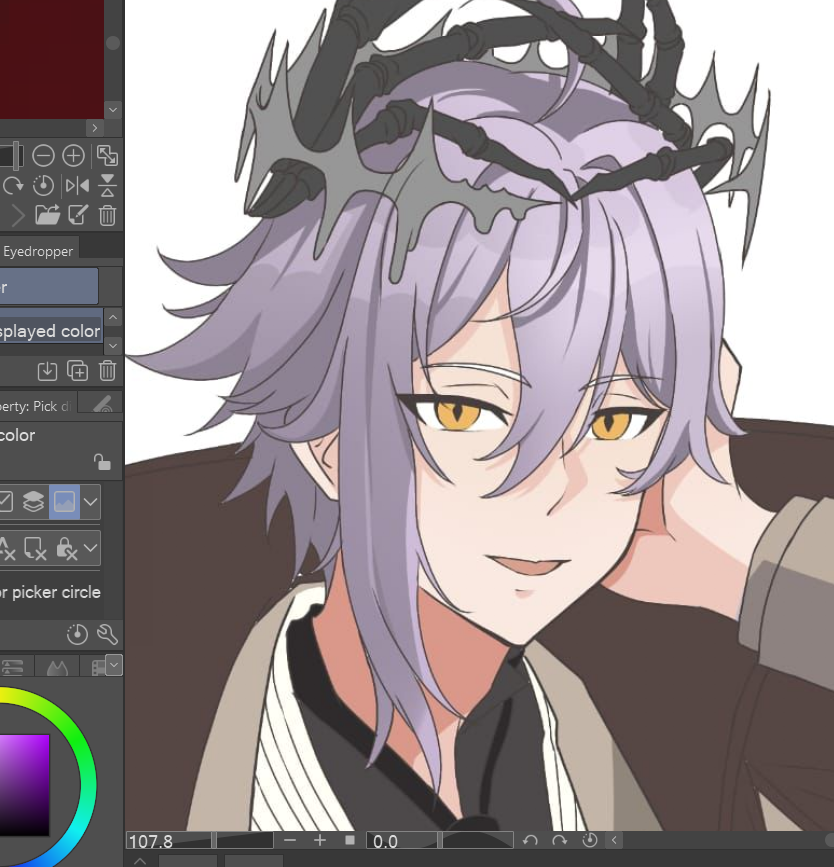The width and height of the screenshot is (834, 867).
Task: Zoom out in the Navigator panel
Action: 43,156
